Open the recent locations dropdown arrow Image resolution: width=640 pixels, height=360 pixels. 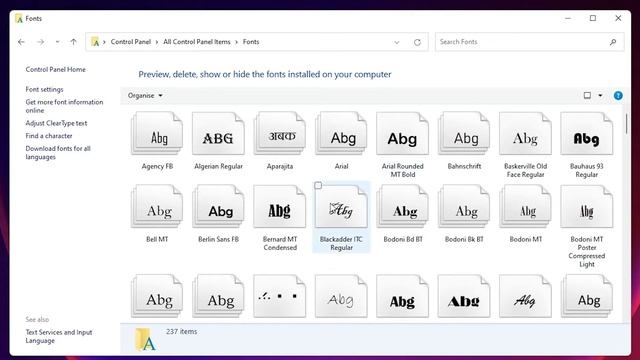[x=57, y=42]
